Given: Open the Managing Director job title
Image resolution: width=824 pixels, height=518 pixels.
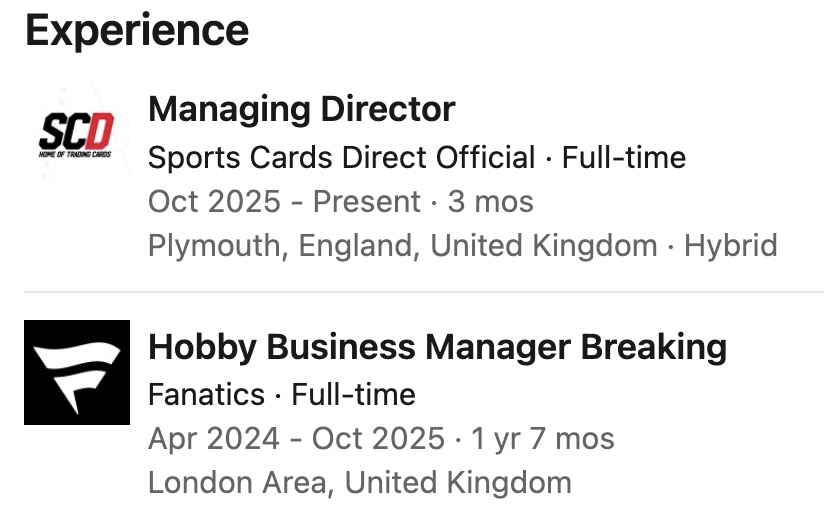Looking at the screenshot, I should (x=301, y=109).
